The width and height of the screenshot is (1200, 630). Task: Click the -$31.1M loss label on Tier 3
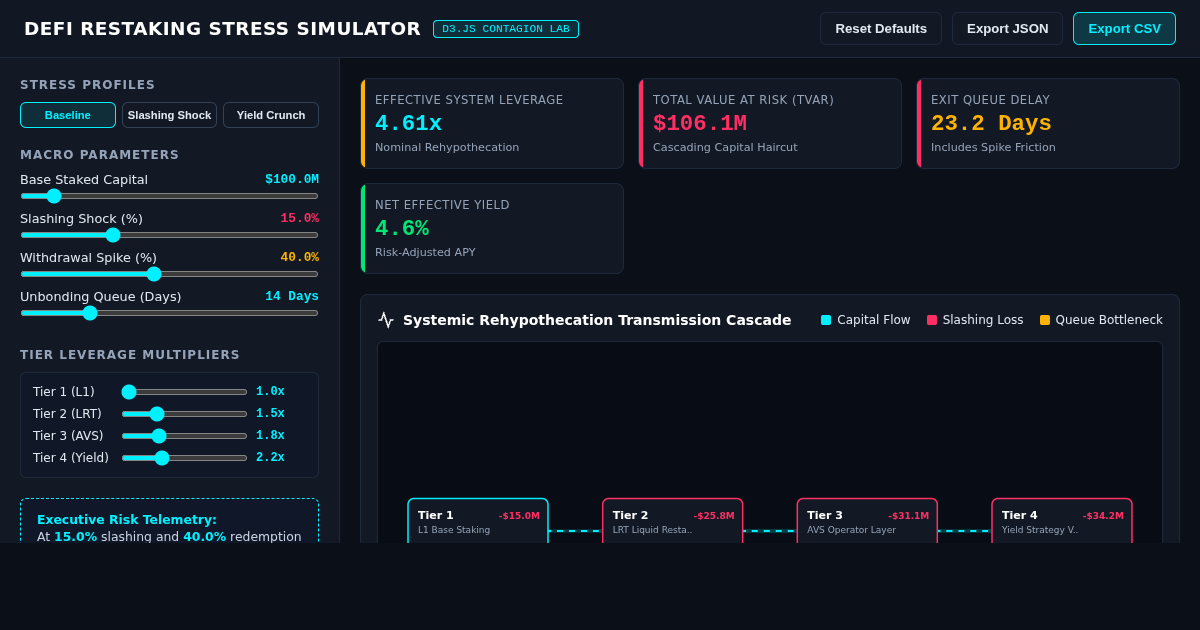click(x=909, y=516)
